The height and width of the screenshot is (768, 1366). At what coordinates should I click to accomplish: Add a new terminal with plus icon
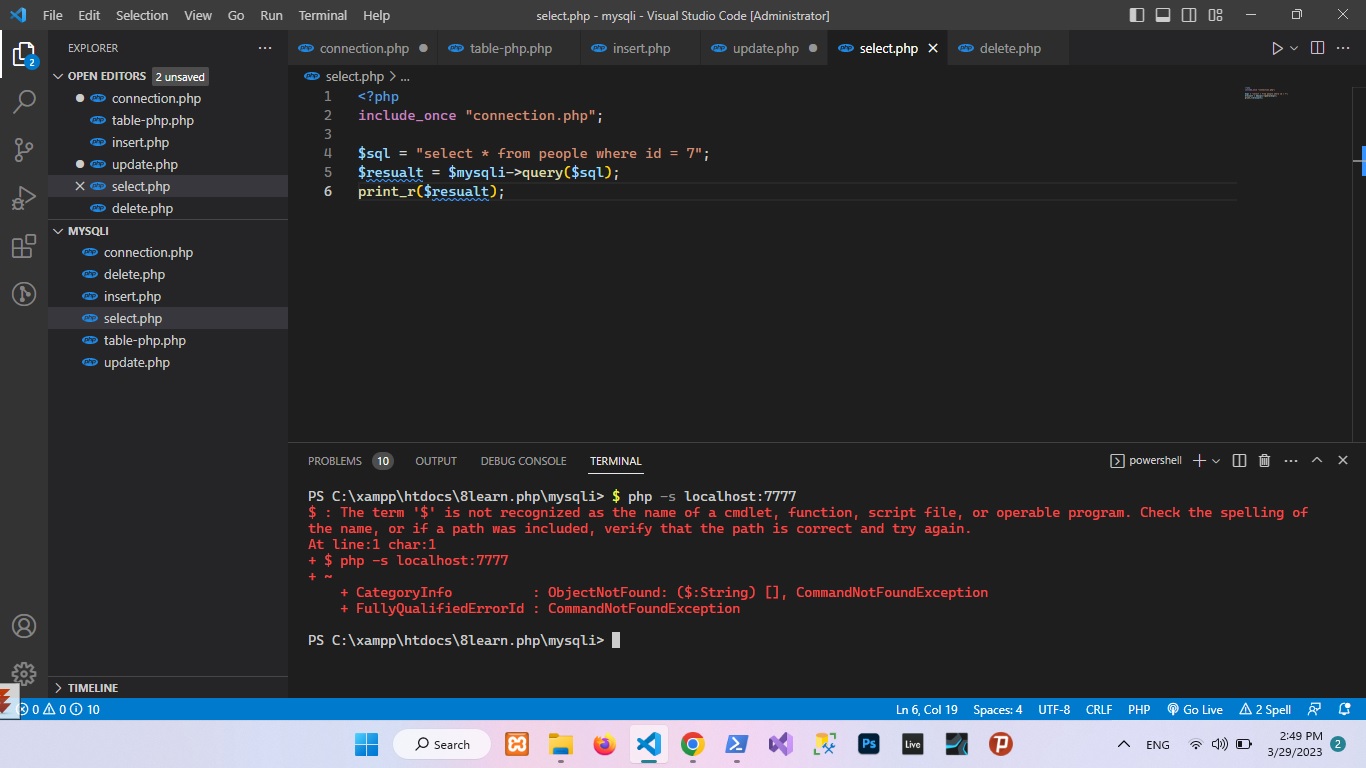1199,460
